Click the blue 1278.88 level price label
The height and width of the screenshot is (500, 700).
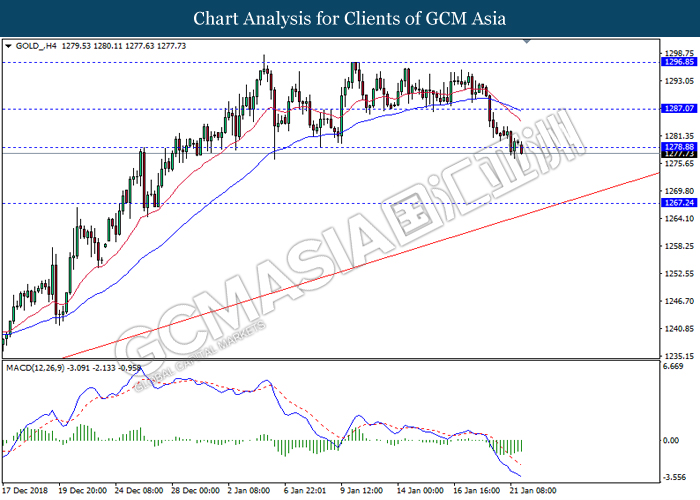tap(679, 147)
